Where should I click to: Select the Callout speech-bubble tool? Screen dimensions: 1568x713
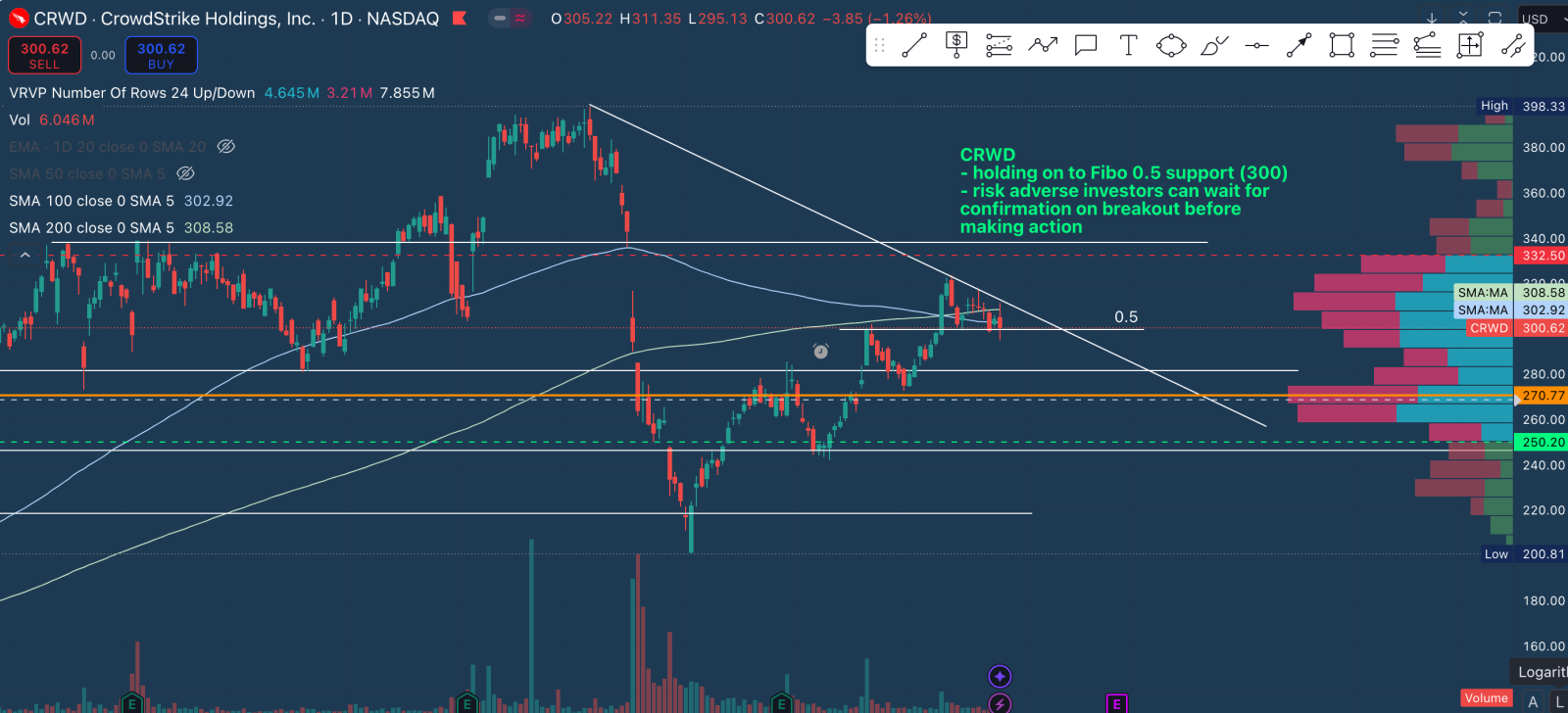1086,45
